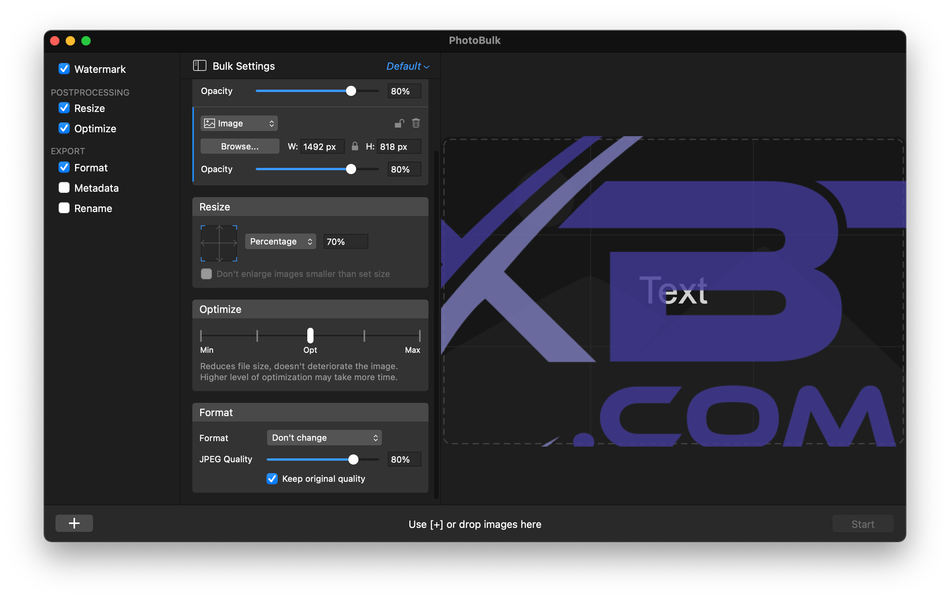Toggle the aspect ratio lock between width and height

coord(355,147)
